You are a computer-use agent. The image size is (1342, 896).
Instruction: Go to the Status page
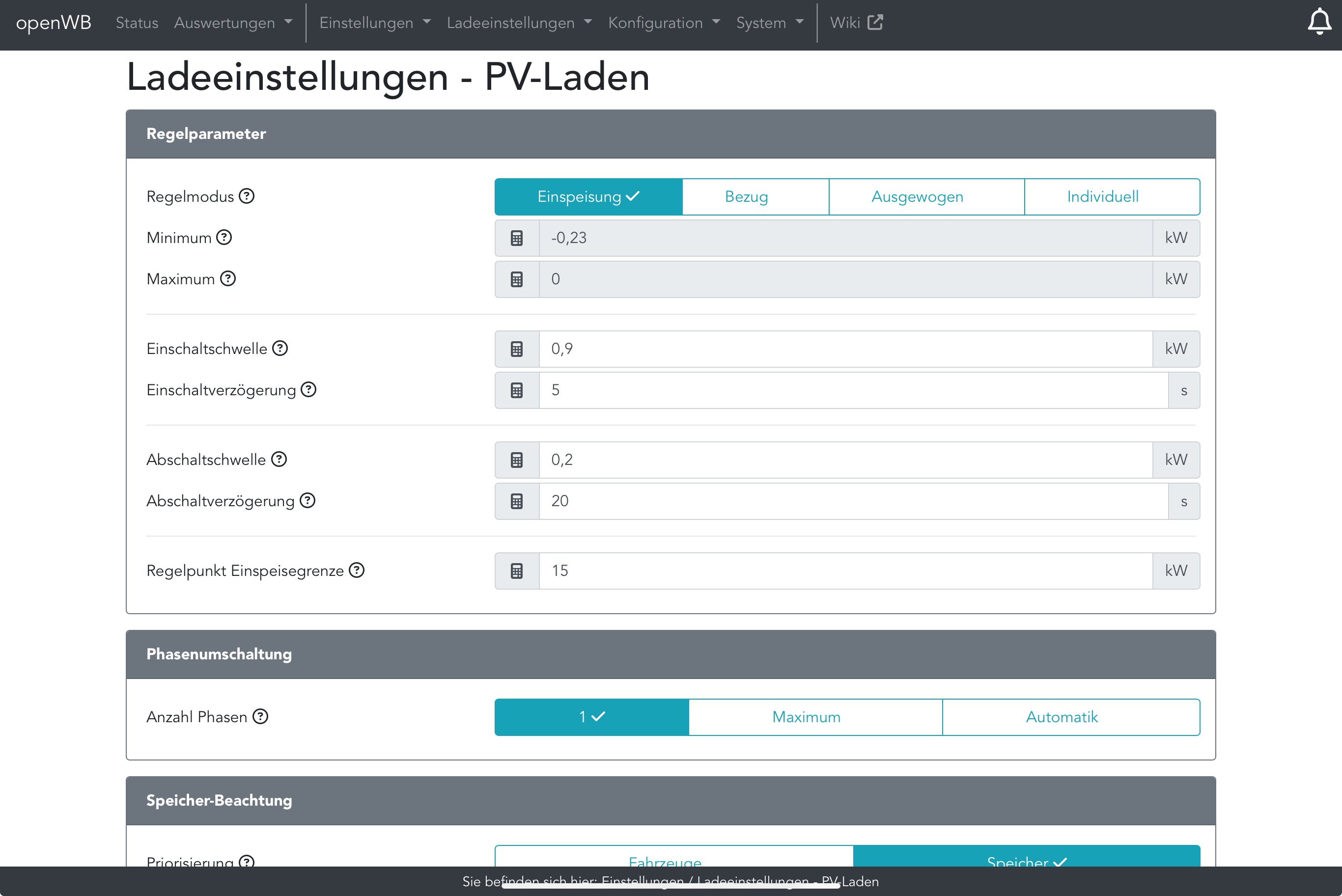137,23
